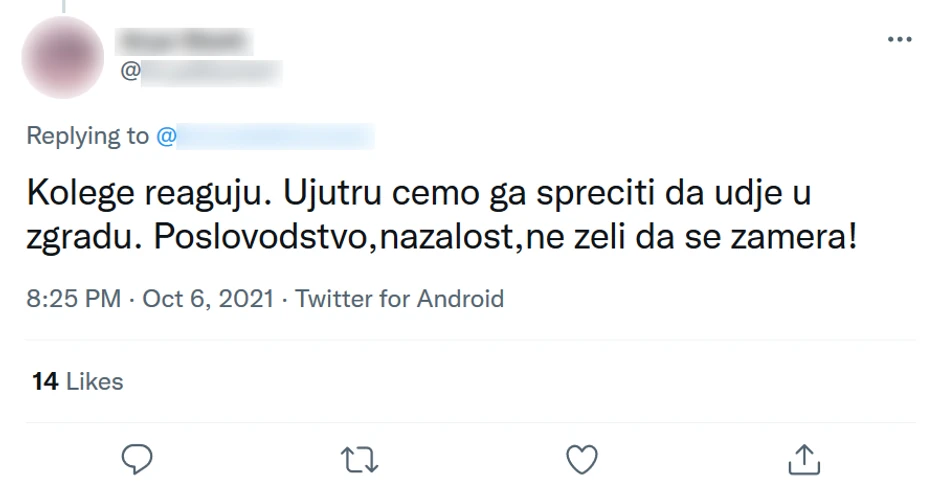The image size is (940, 496).
Task: Click the author's blurred @handle
Action: pos(212,71)
